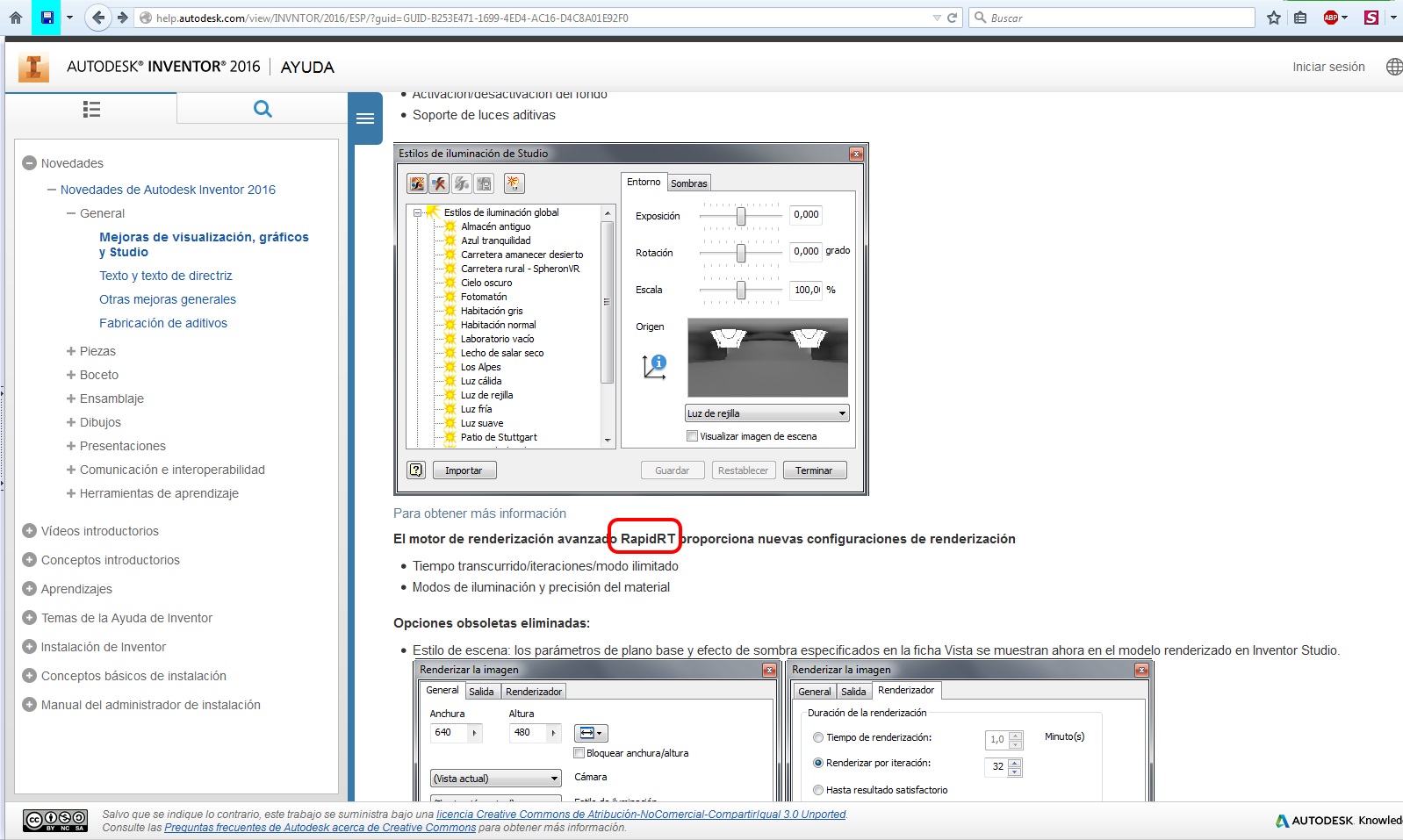Viewport: 1403px width, 840px height.
Task: Click the Terminar button
Action: click(x=815, y=470)
